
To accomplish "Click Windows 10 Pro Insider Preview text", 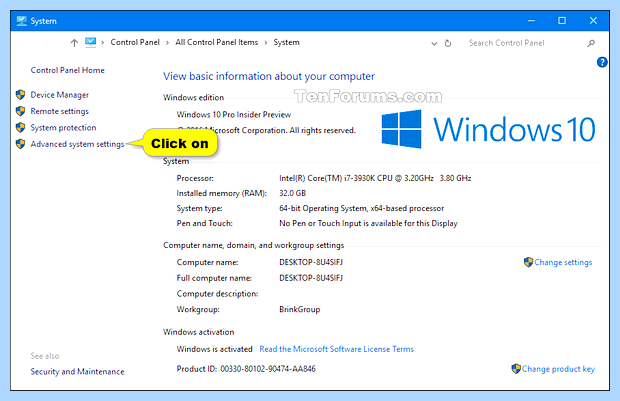I will (x=234, y=115).
